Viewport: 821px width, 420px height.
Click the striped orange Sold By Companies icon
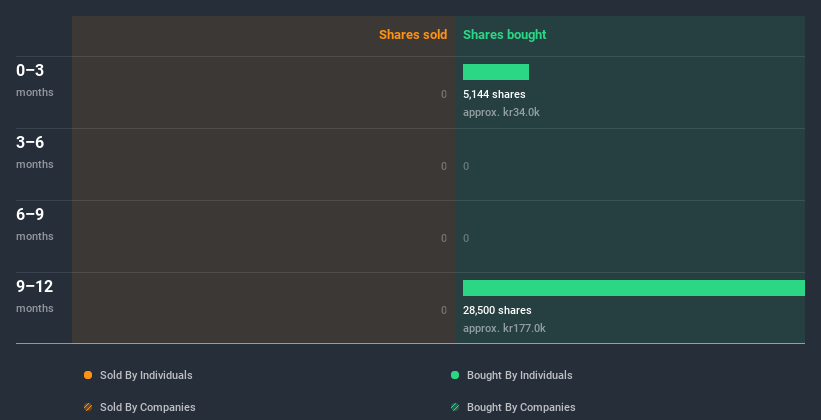pos(88,407)
